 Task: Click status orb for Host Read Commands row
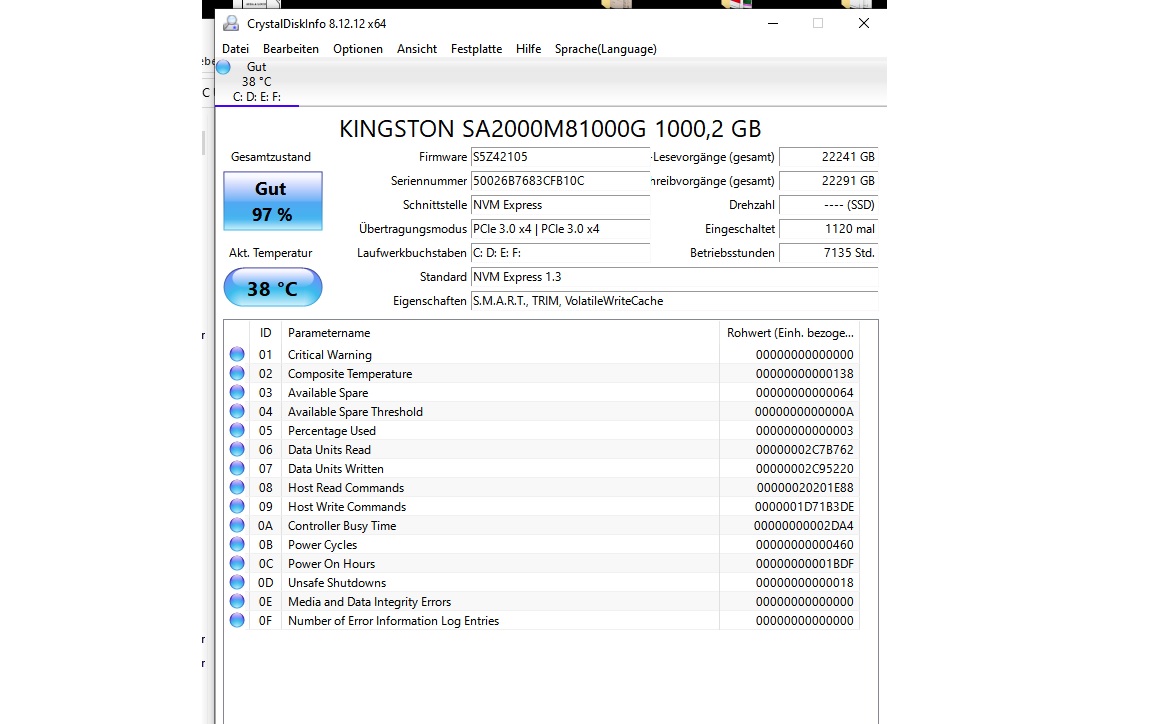pos(237,487)
